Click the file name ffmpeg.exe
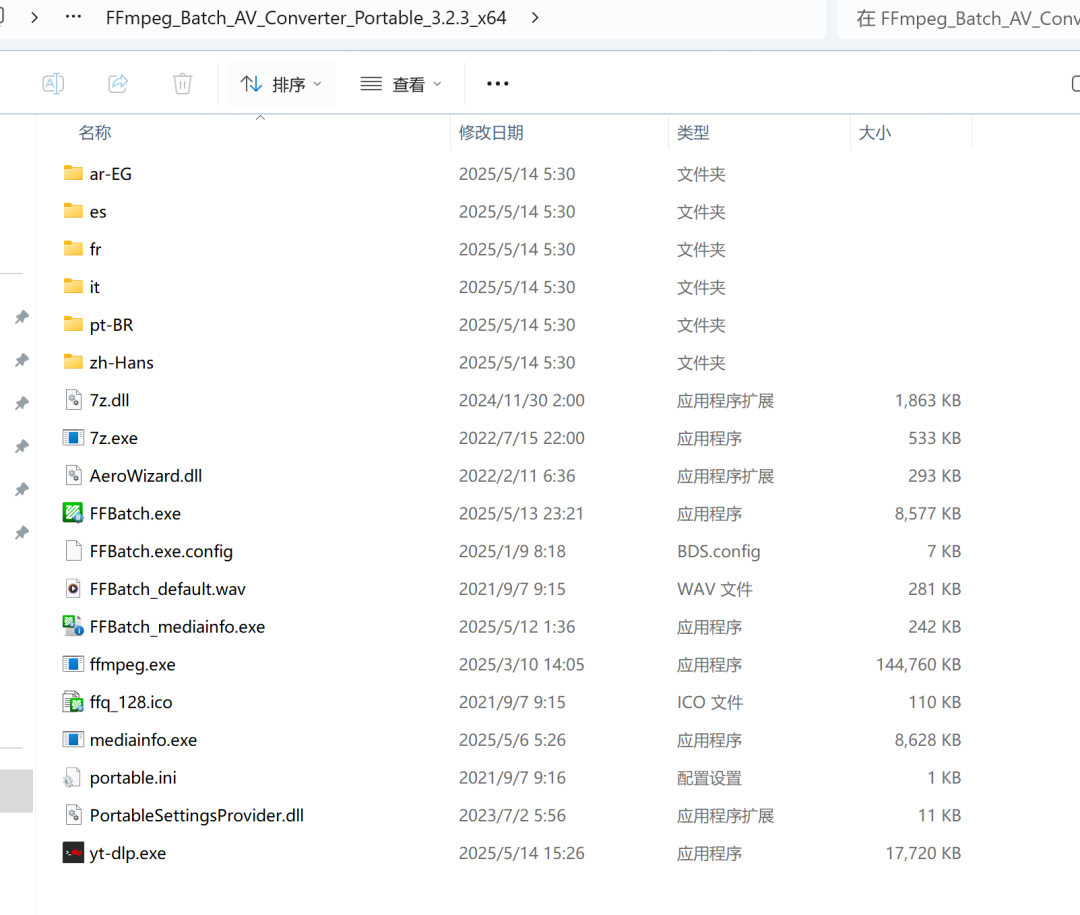 point(132,664)
